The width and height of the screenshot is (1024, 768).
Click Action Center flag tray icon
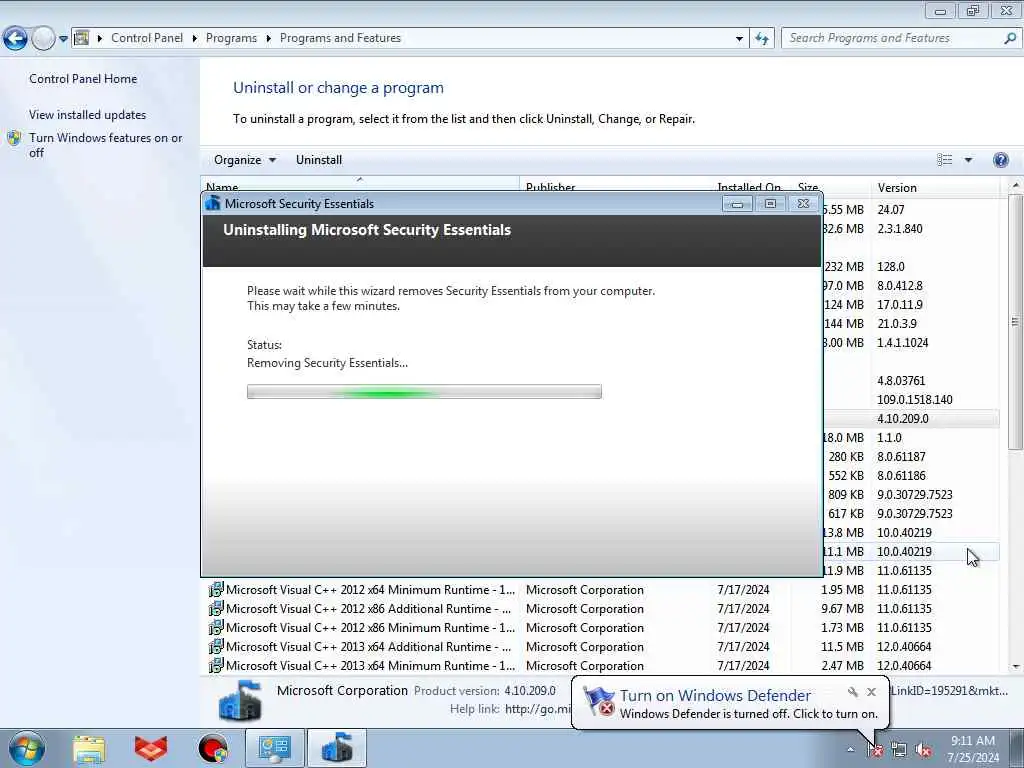[x=875, y=750]
